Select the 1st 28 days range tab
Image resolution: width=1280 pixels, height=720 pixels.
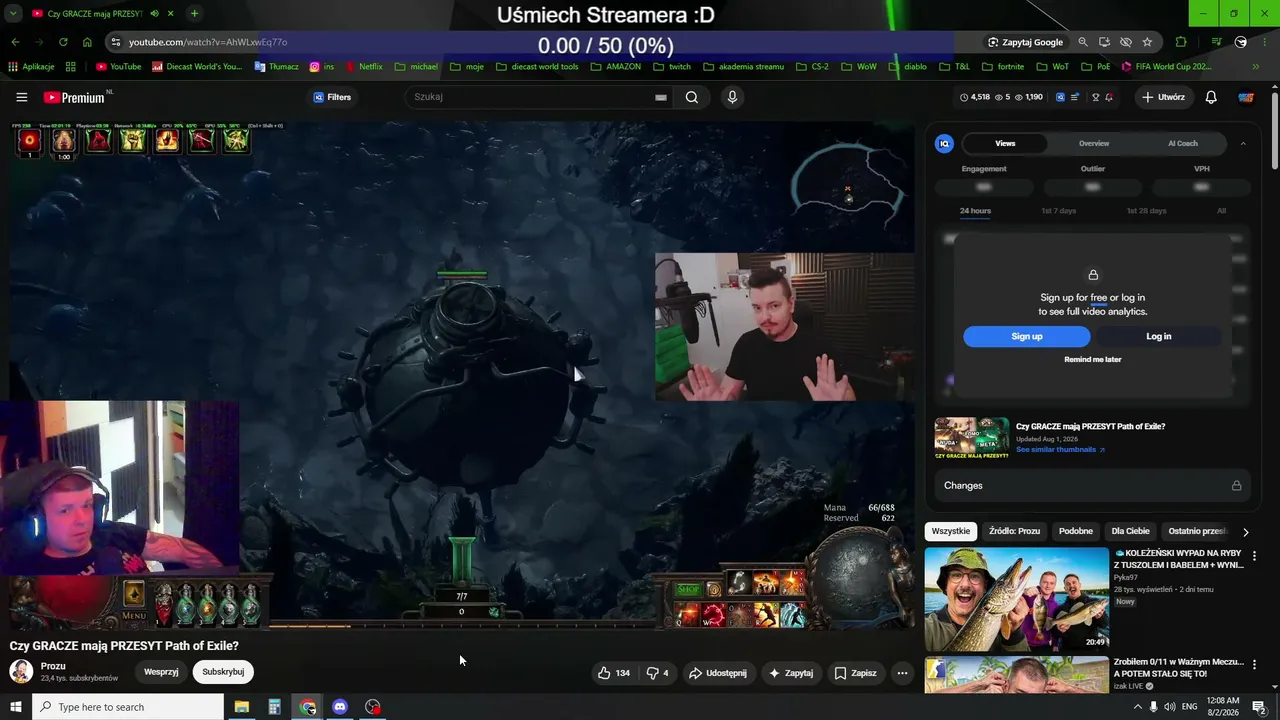coord(1146,211)
